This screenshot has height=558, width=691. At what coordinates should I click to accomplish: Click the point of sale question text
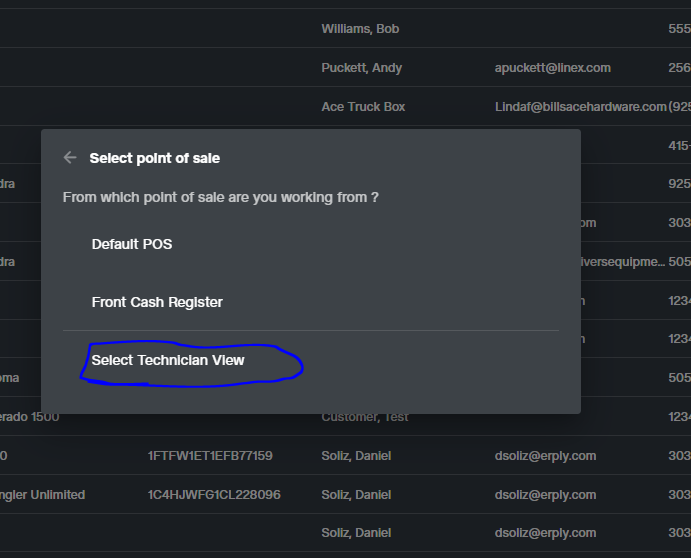(x=220, y=197)
